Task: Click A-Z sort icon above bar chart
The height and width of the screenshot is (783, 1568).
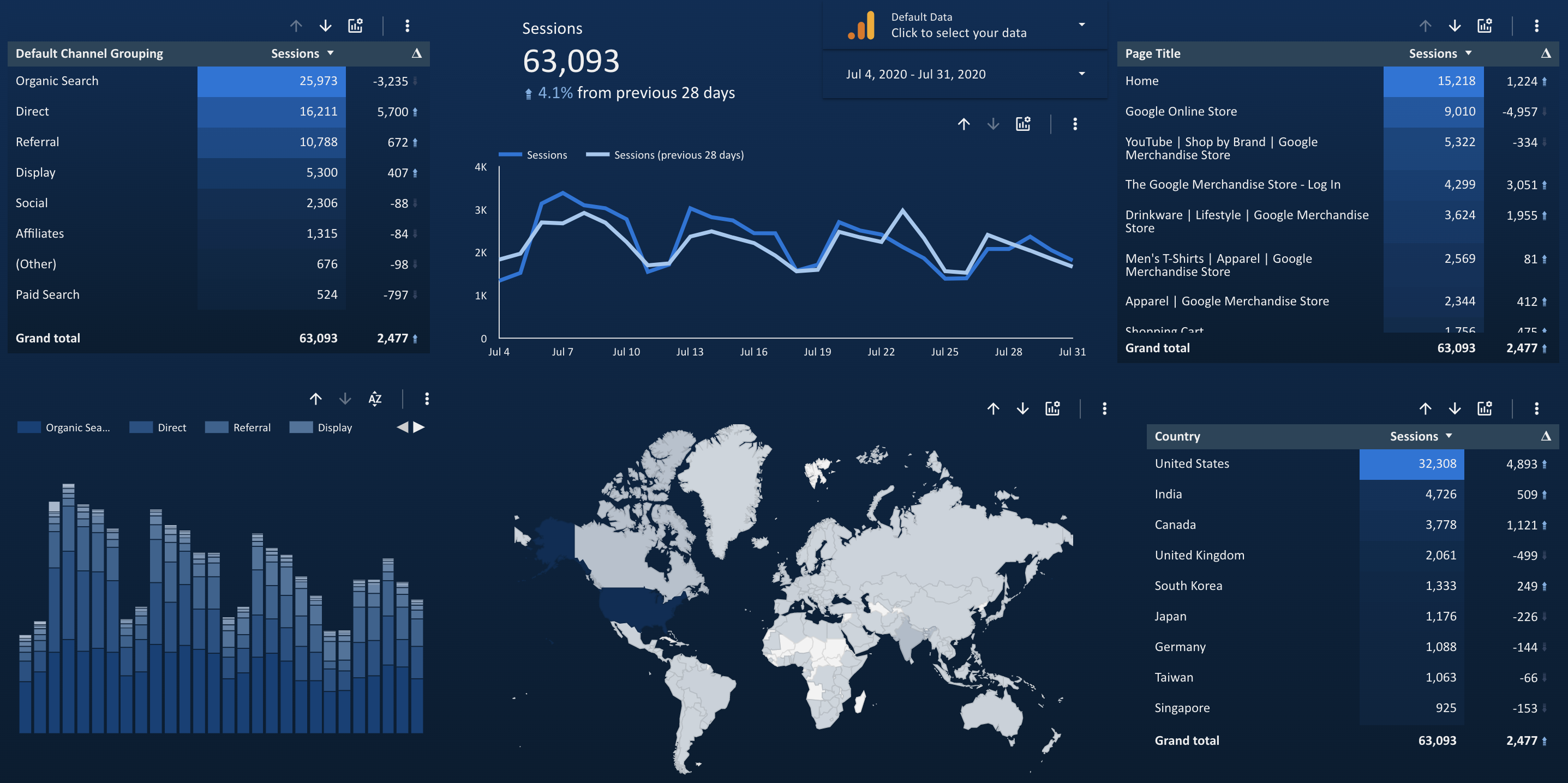Action: coord(375,399)
